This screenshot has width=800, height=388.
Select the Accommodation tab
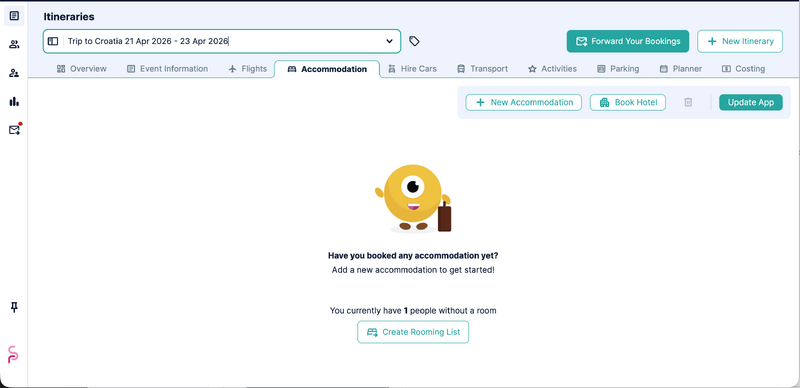[x=327, y=69]
